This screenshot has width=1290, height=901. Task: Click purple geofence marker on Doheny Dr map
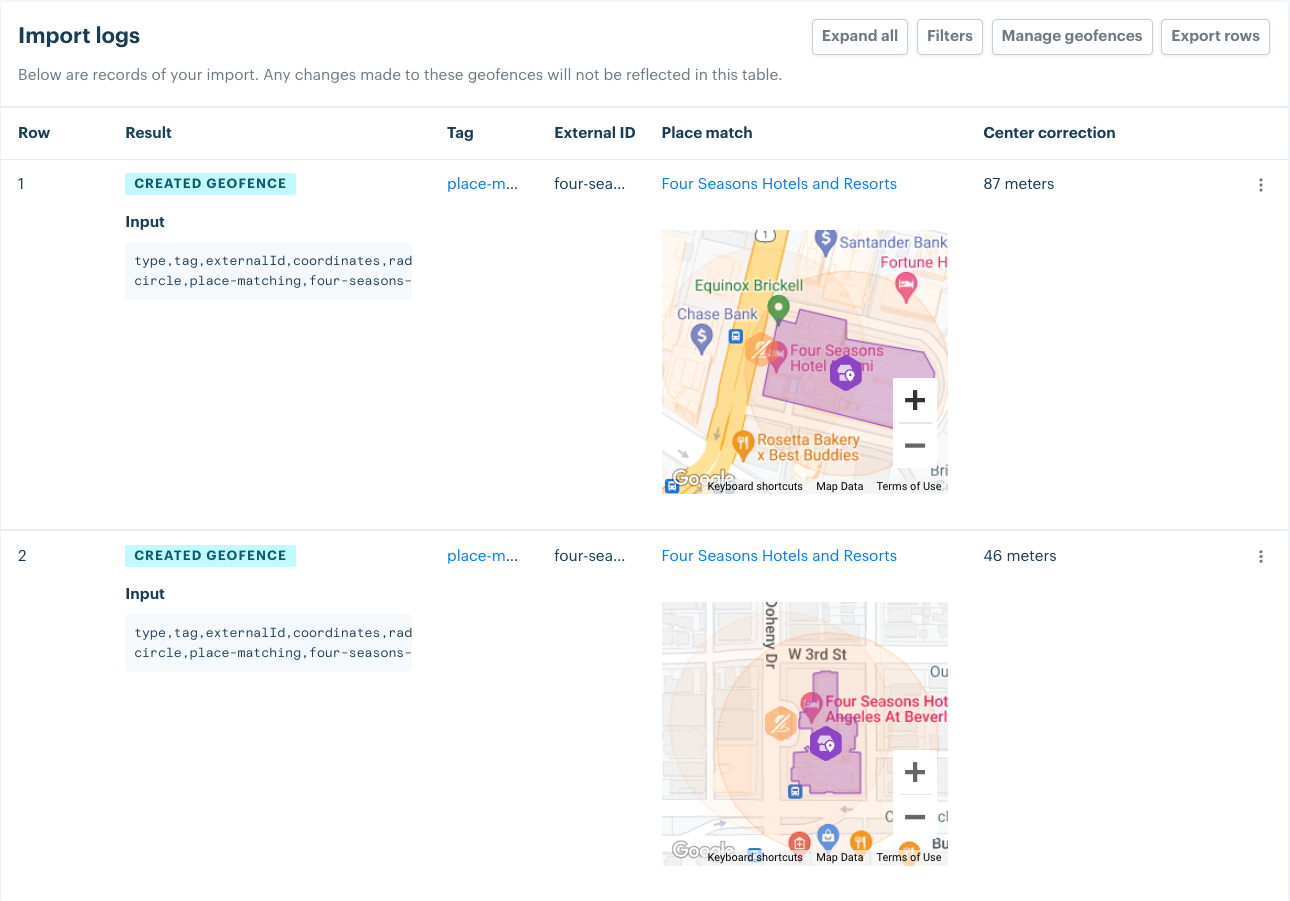pyautogui.click(x=825, y=743)
